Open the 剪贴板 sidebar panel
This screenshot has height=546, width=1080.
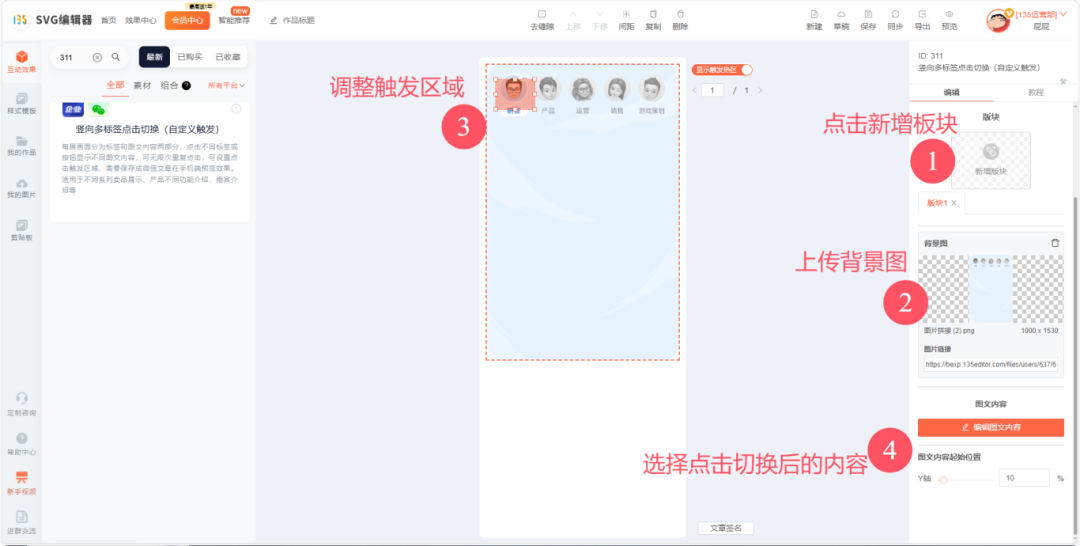coord(21,231)
